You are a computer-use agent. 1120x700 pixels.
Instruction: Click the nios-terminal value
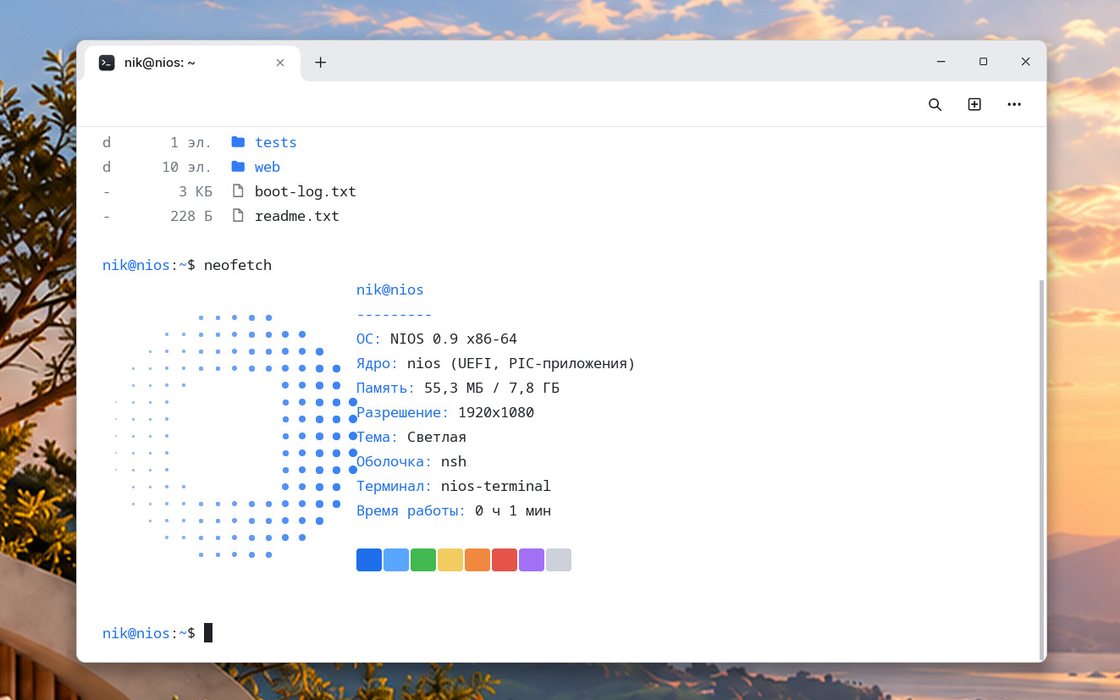coord(496,486)
